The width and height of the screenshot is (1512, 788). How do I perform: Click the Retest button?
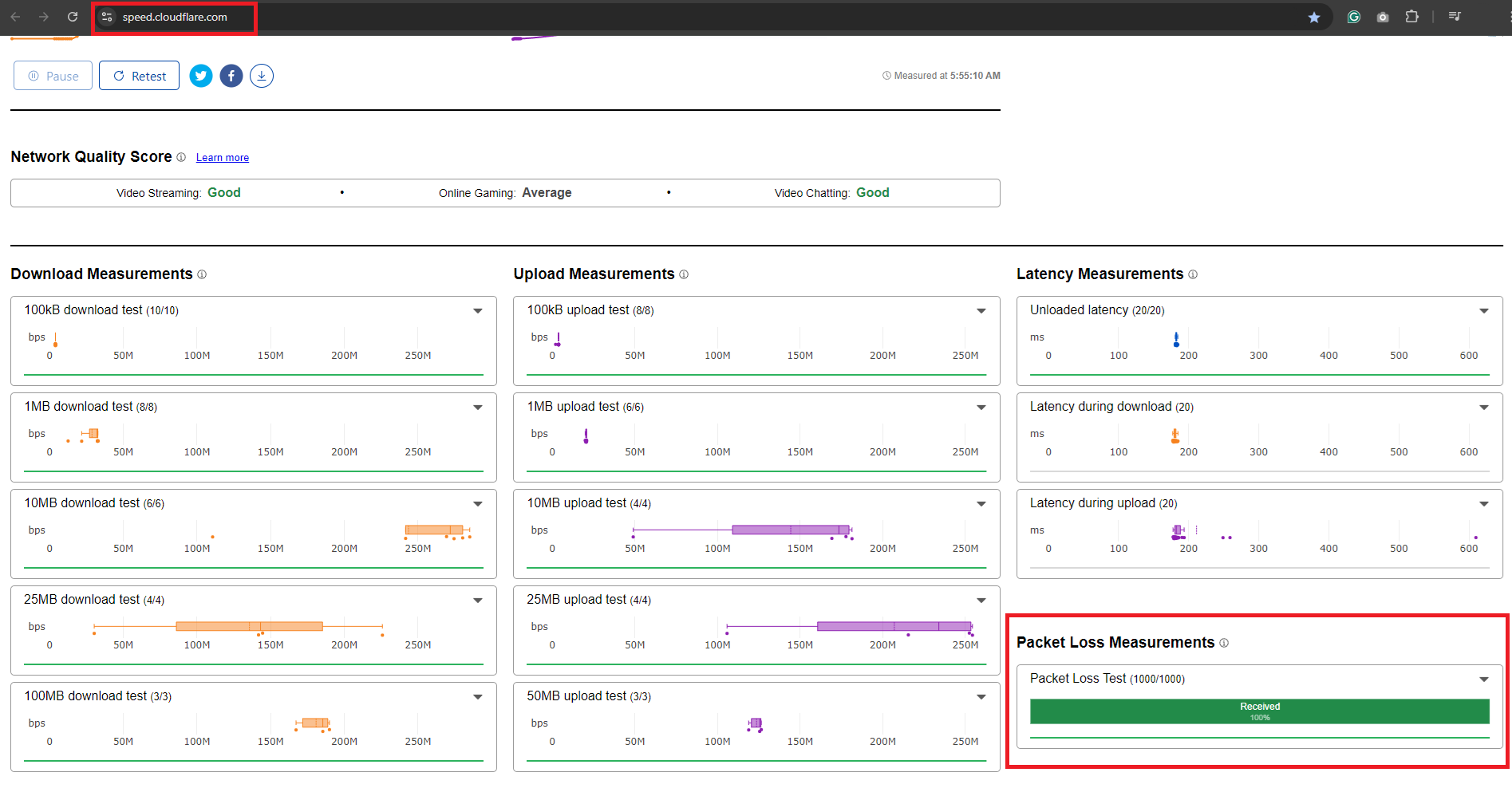[139, 76]
